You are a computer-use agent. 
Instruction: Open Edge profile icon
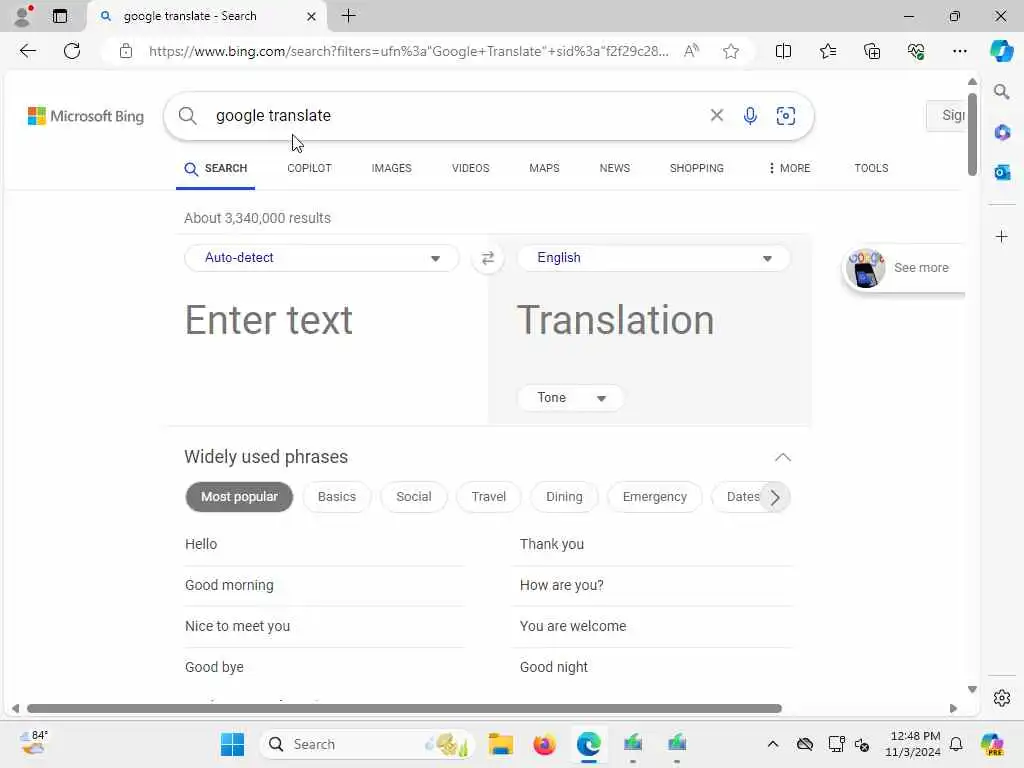[23, 16]
